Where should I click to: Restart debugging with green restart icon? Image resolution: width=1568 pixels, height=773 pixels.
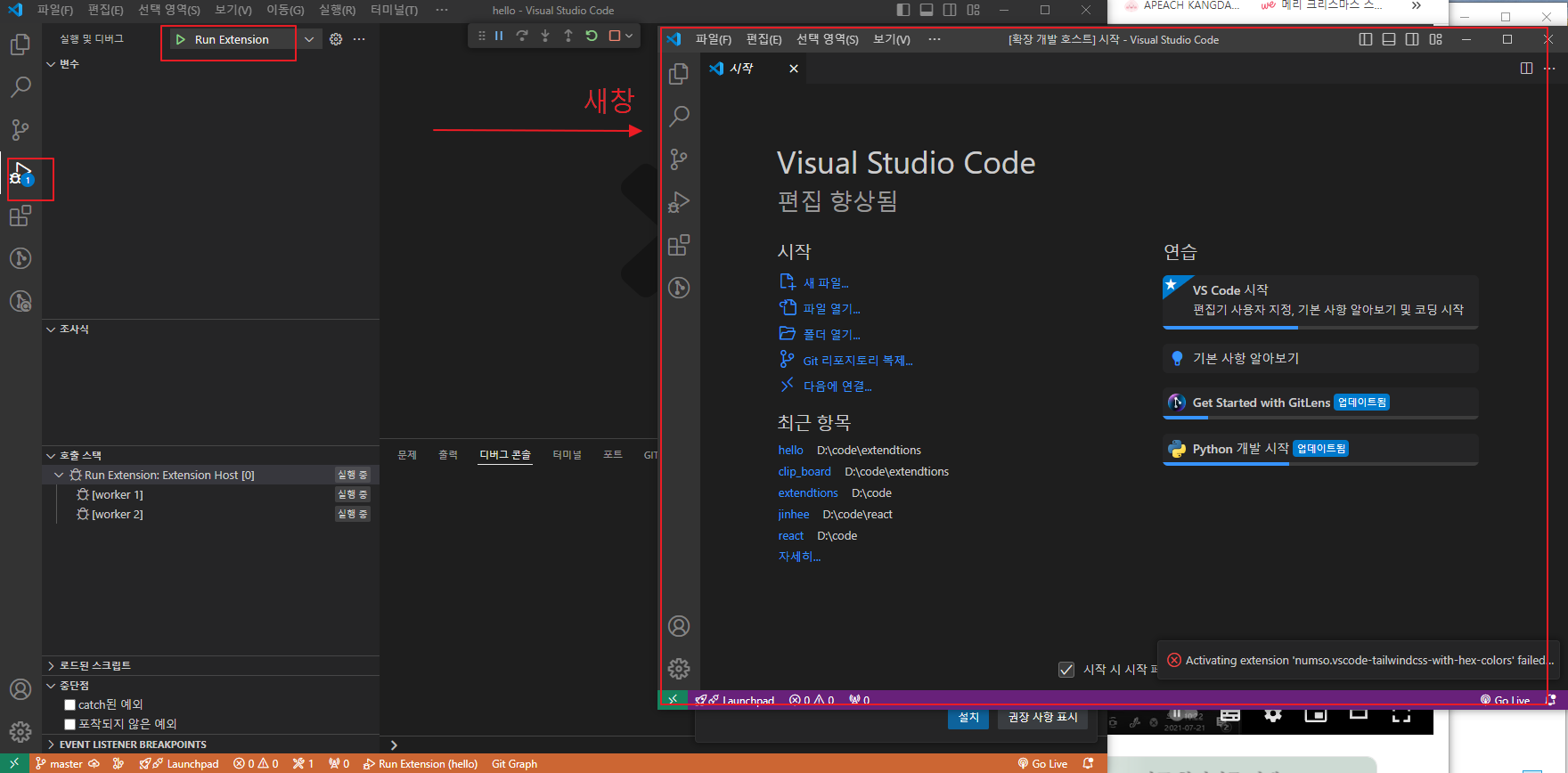coord(592,36)
